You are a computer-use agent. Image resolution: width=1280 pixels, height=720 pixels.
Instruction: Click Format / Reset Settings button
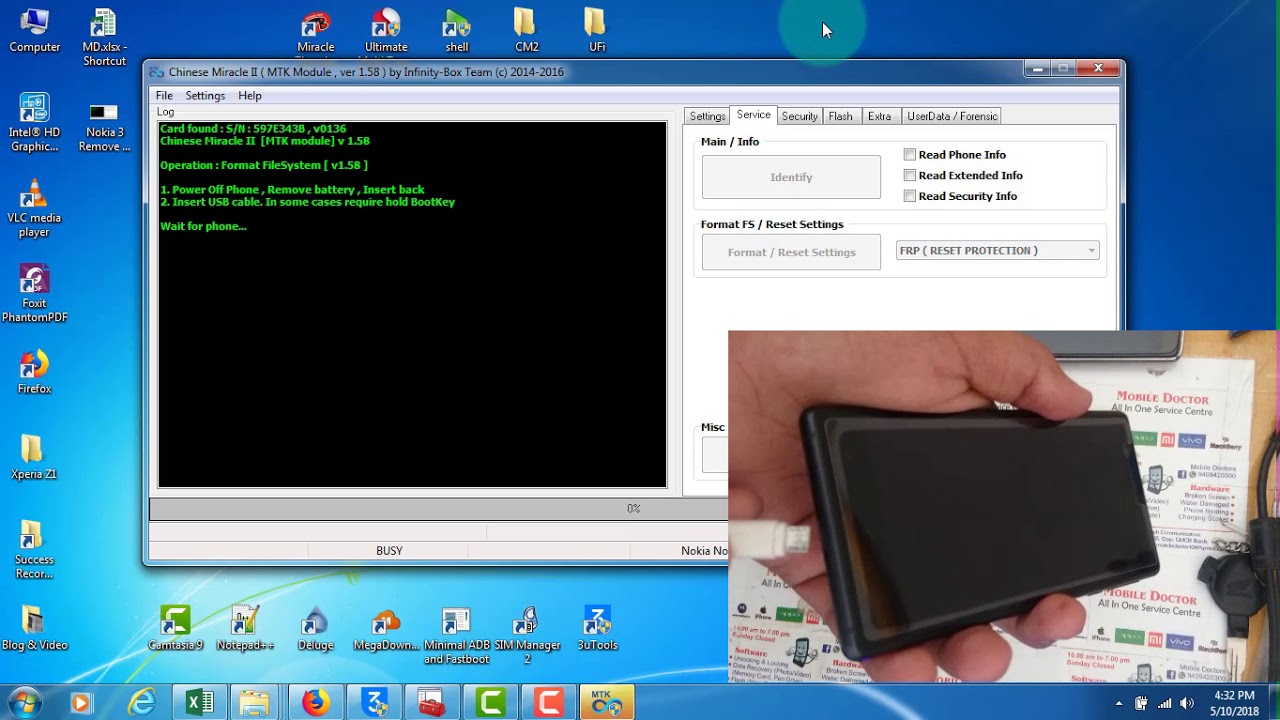[x=791, y=252]
